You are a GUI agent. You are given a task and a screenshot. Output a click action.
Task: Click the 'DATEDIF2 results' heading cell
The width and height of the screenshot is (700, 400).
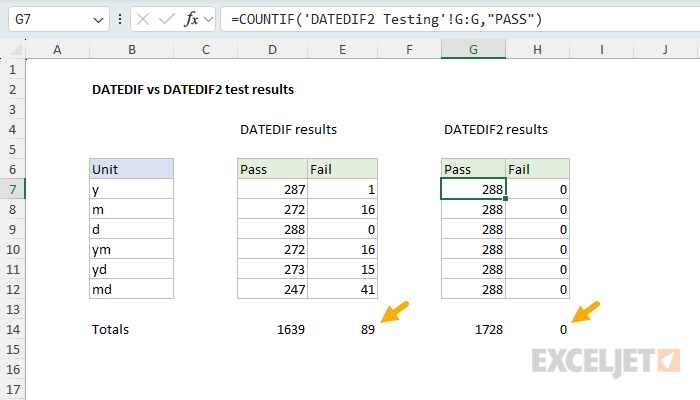coord(496,129)
